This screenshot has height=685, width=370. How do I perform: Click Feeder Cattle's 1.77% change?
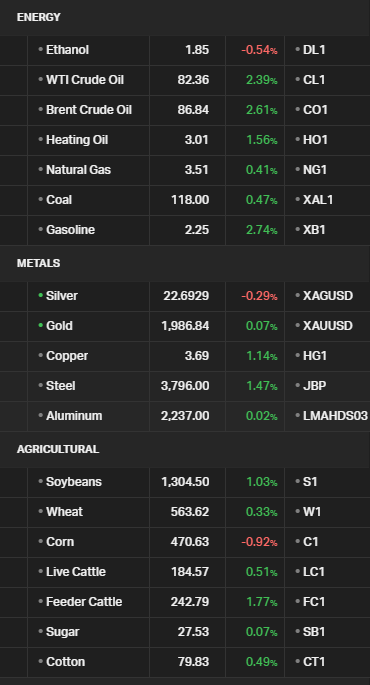coord(262,602)
